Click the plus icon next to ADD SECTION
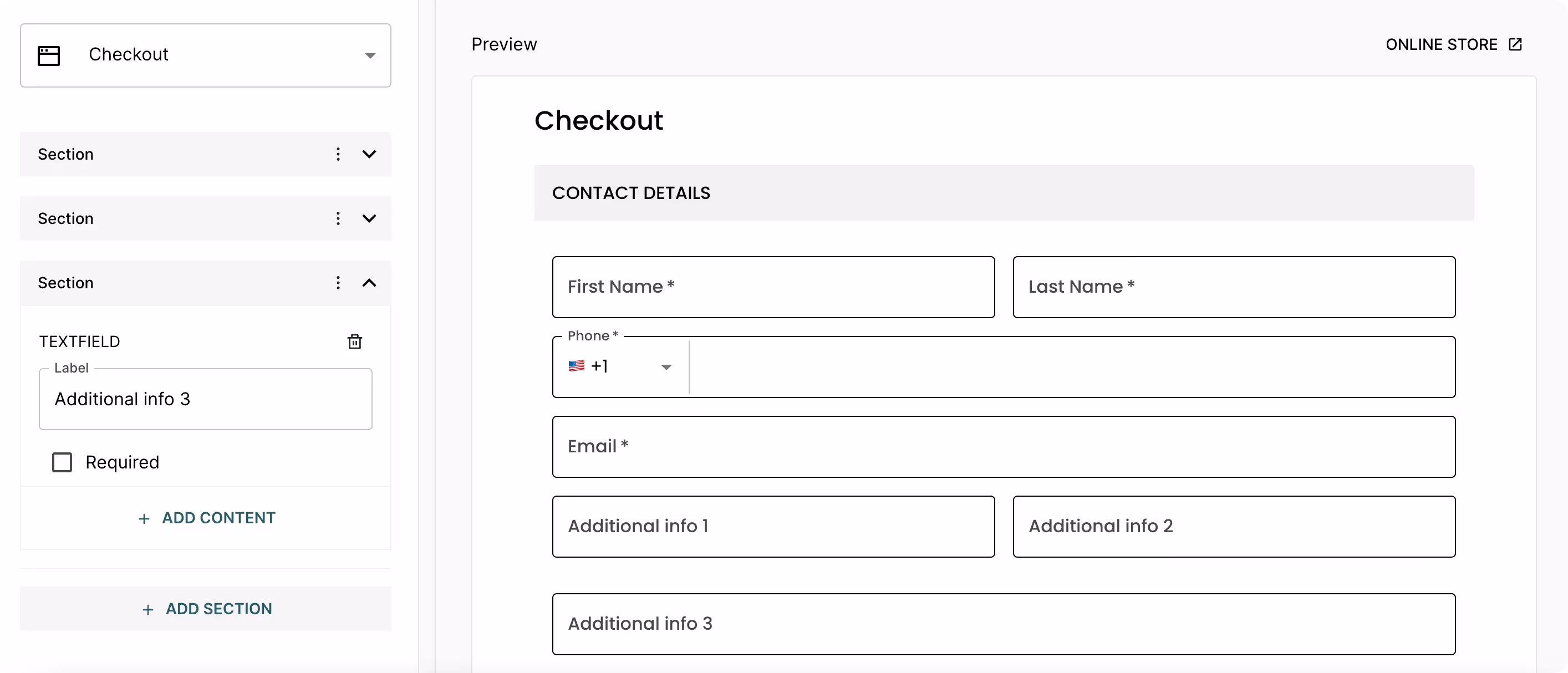1568x673 pixels. pos(149,609)
